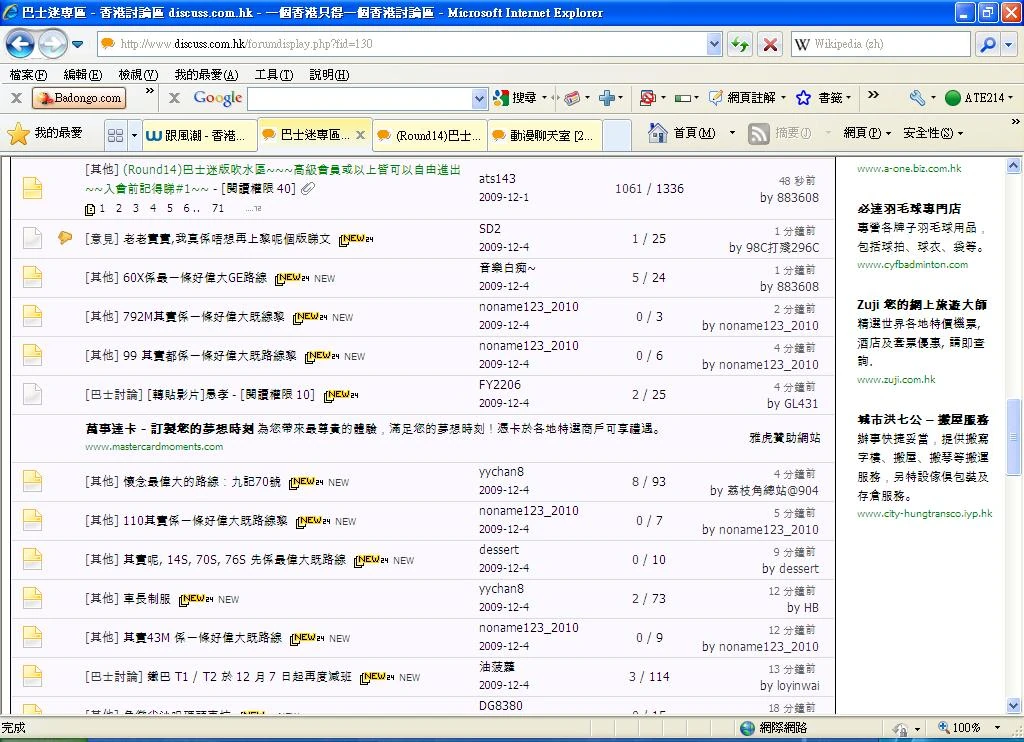This screenshot has width=1024, height=742.
Task: Click the blue plus icon on Google toolbar
Action: [607, 98]
